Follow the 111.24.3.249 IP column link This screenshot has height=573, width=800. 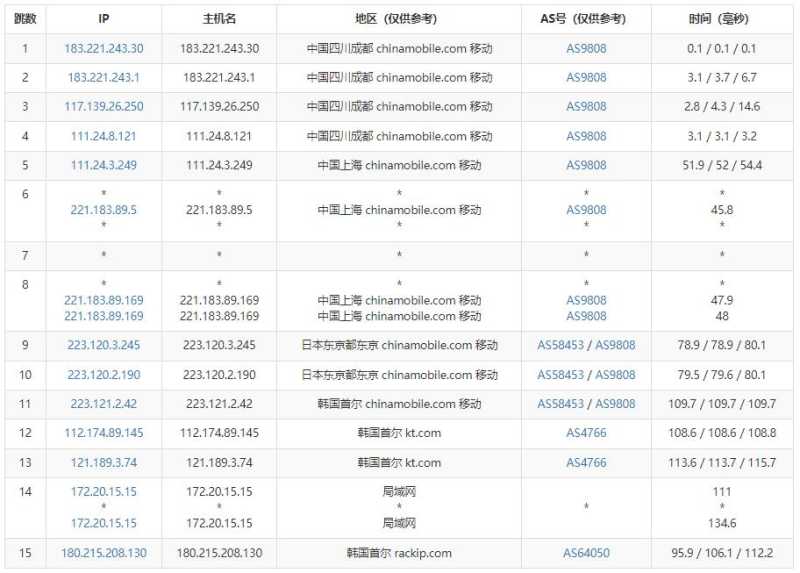[104, 165]
